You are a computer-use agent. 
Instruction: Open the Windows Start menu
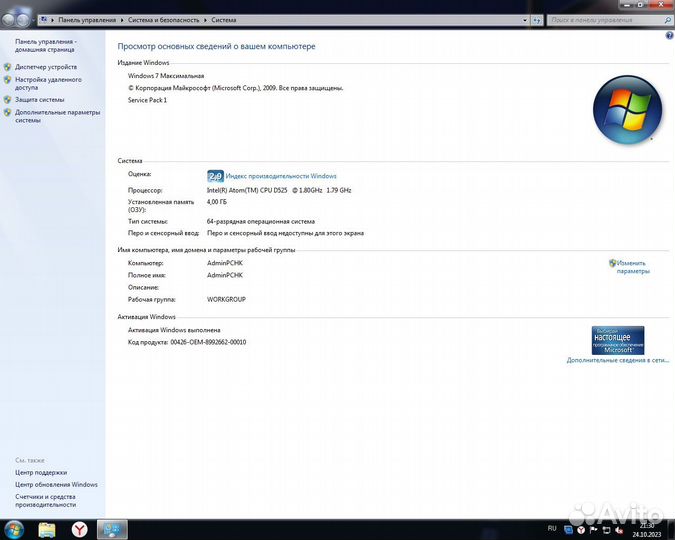(13, 529)
